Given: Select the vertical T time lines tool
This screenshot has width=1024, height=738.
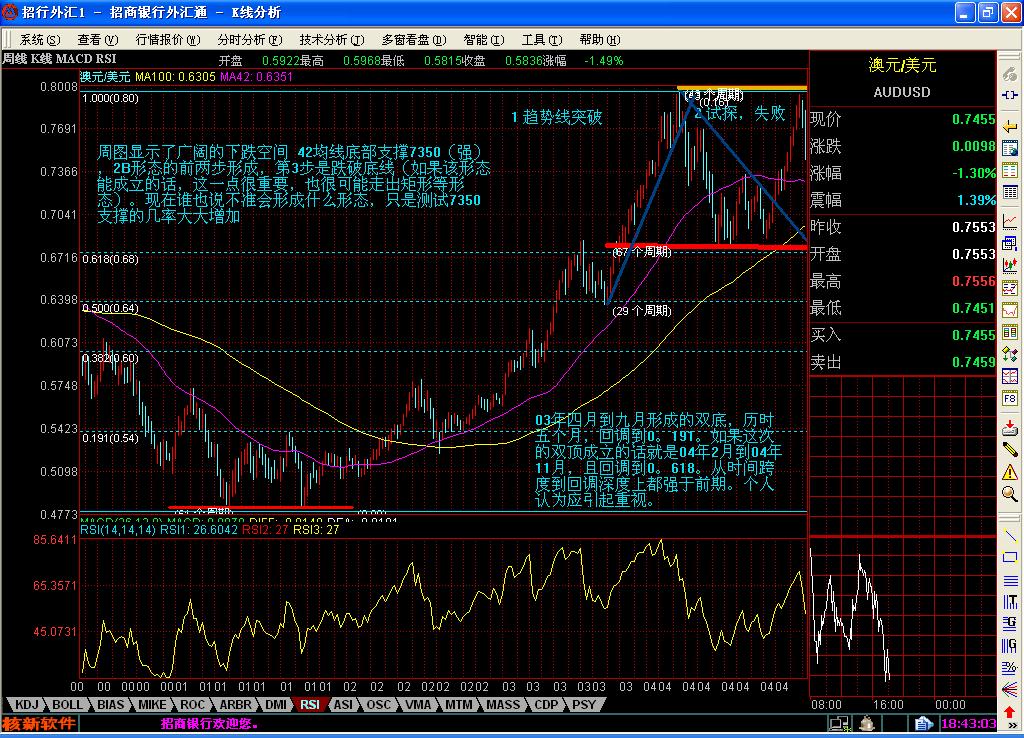Looking at the screenshot, I should click(x=1010, y=602).
